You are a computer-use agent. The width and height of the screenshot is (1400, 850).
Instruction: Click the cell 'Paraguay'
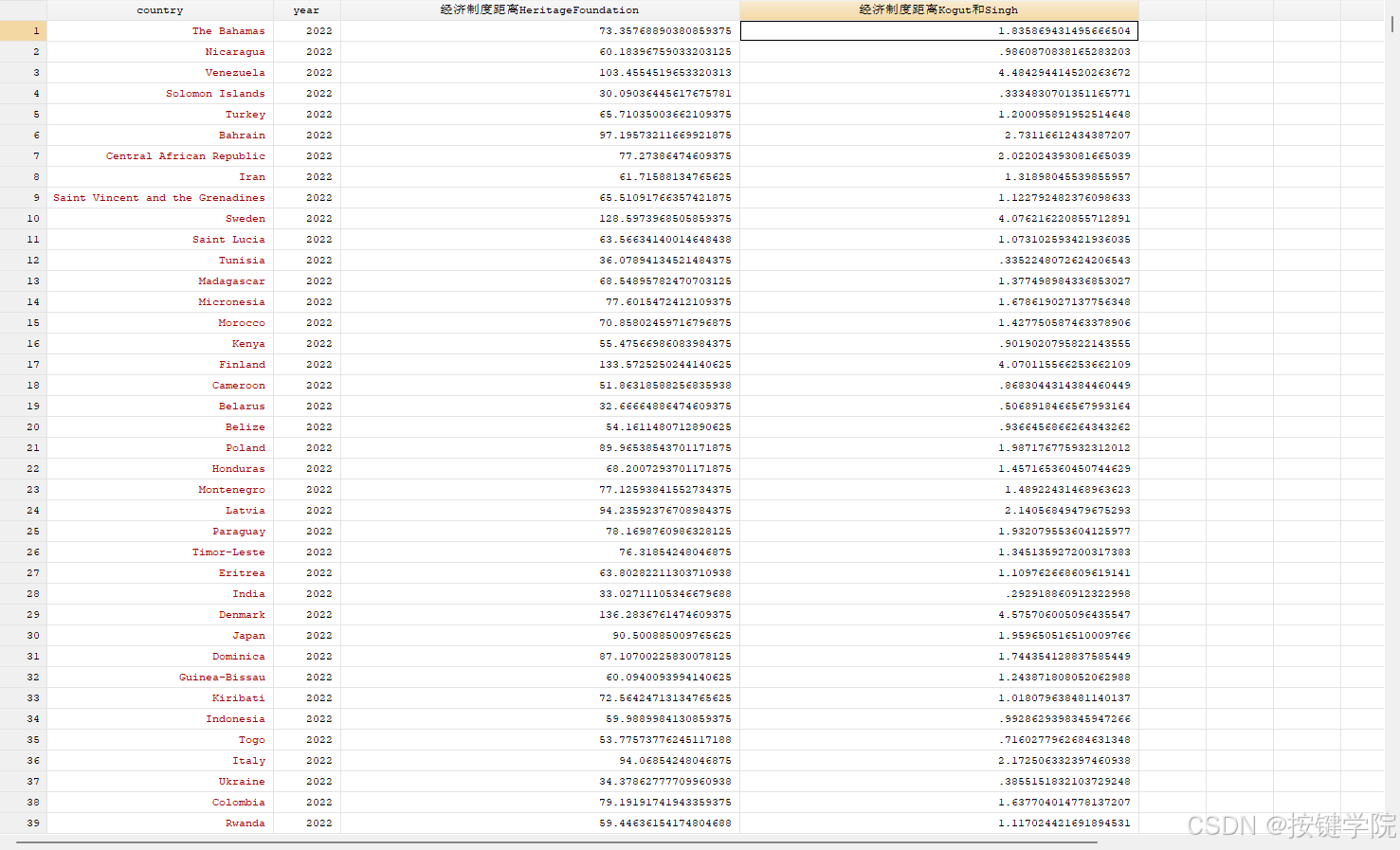tap(160, 532)
